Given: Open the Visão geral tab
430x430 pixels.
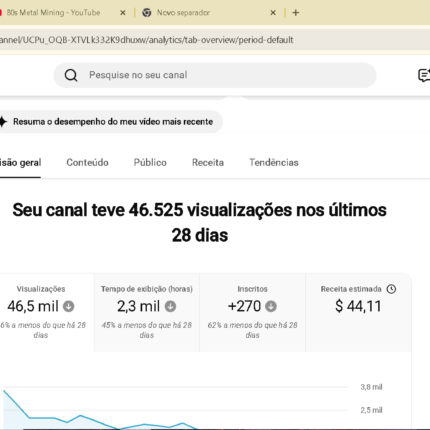Looking at the screenshot, I should (x=20, y=163).
